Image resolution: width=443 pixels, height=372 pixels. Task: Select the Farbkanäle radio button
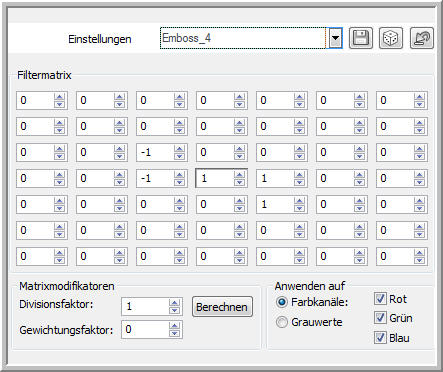(x=282, y=302)
